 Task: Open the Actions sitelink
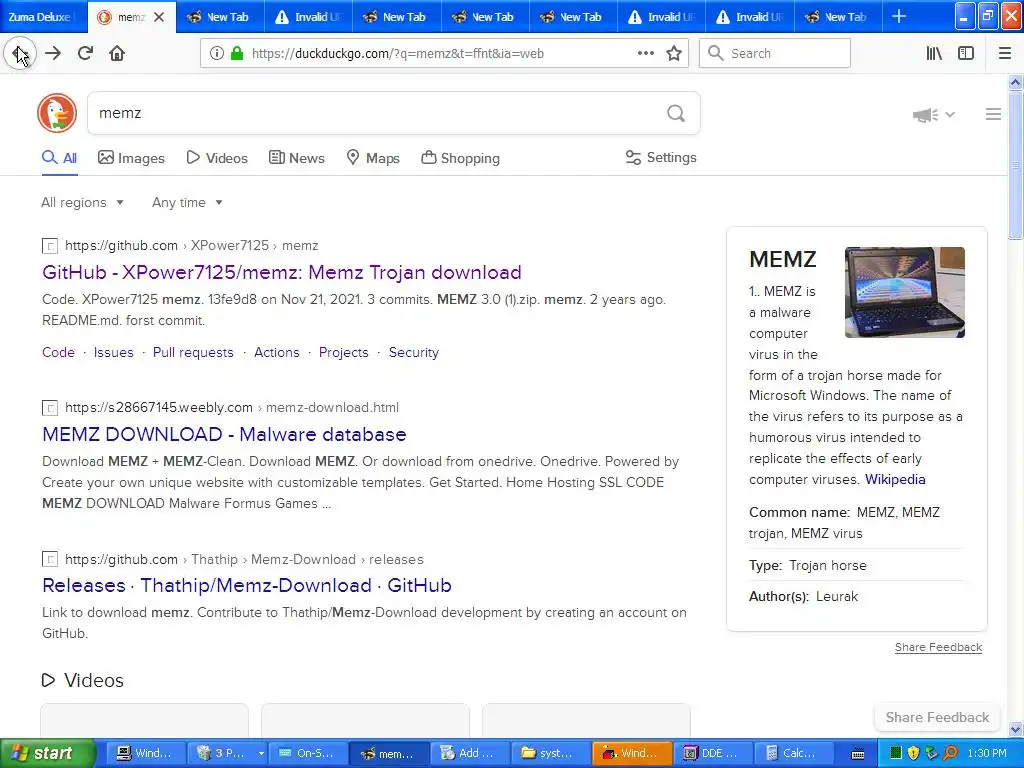(277, 353)
